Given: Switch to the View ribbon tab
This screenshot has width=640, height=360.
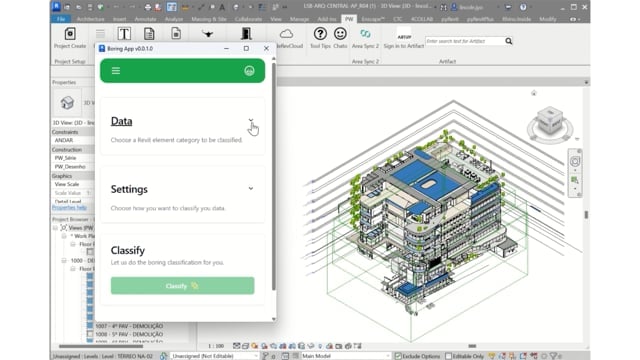Looking at the screenshot, I should pyautogui.click(x=276, y=19).
